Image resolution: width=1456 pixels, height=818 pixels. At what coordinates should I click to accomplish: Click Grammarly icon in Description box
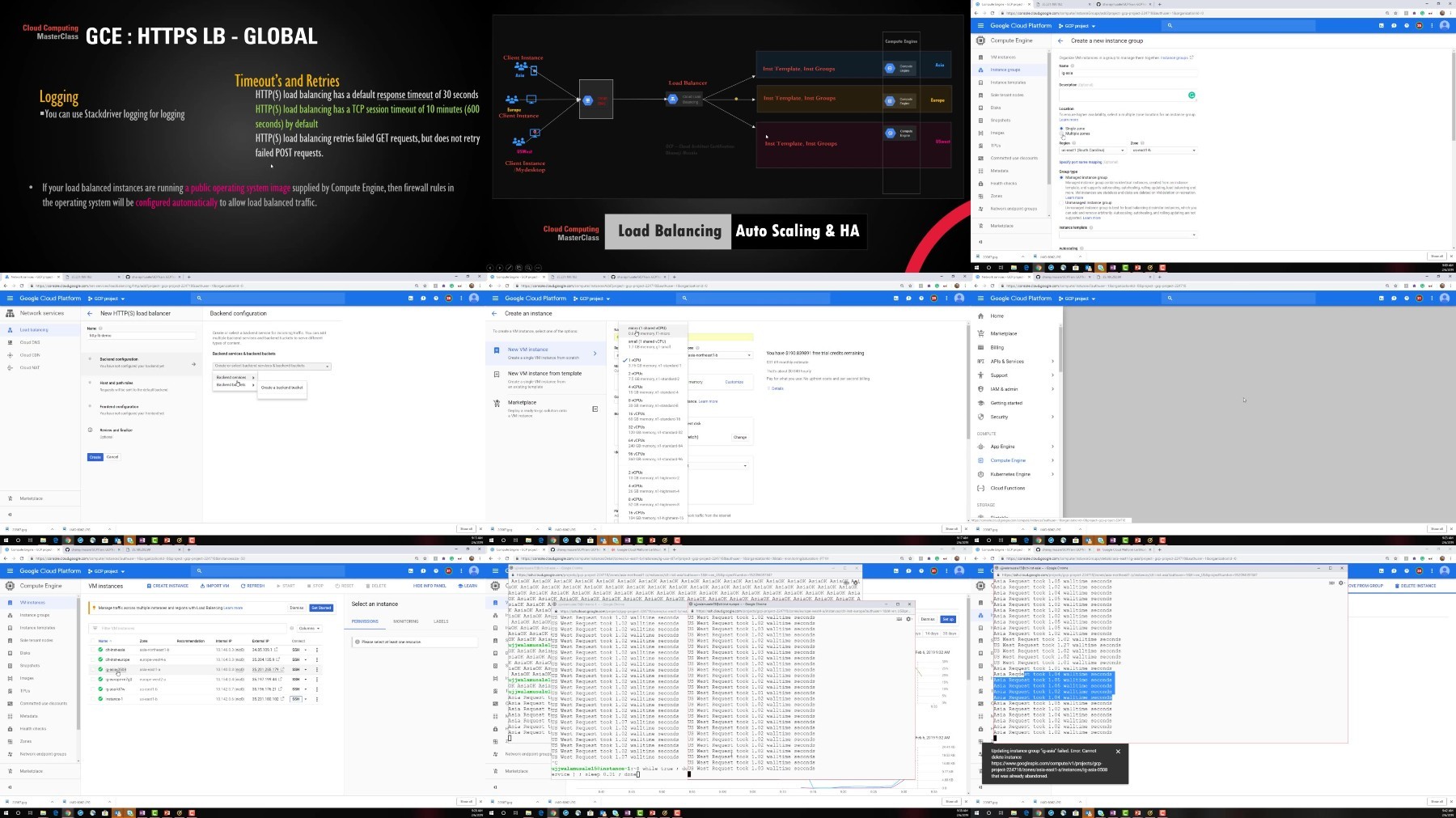pyautogui.click(x=1191, y=95)
